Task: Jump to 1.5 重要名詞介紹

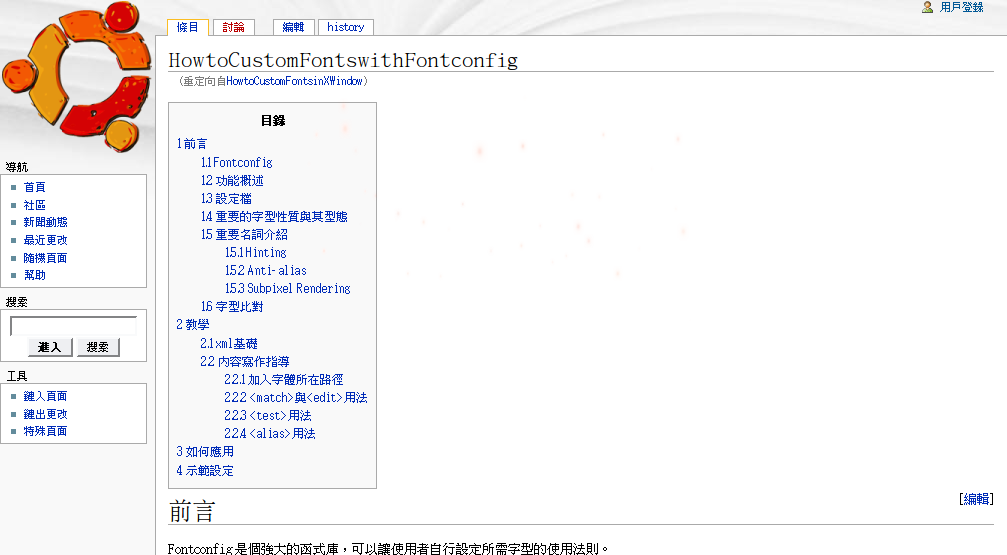Action: point(245,234)
